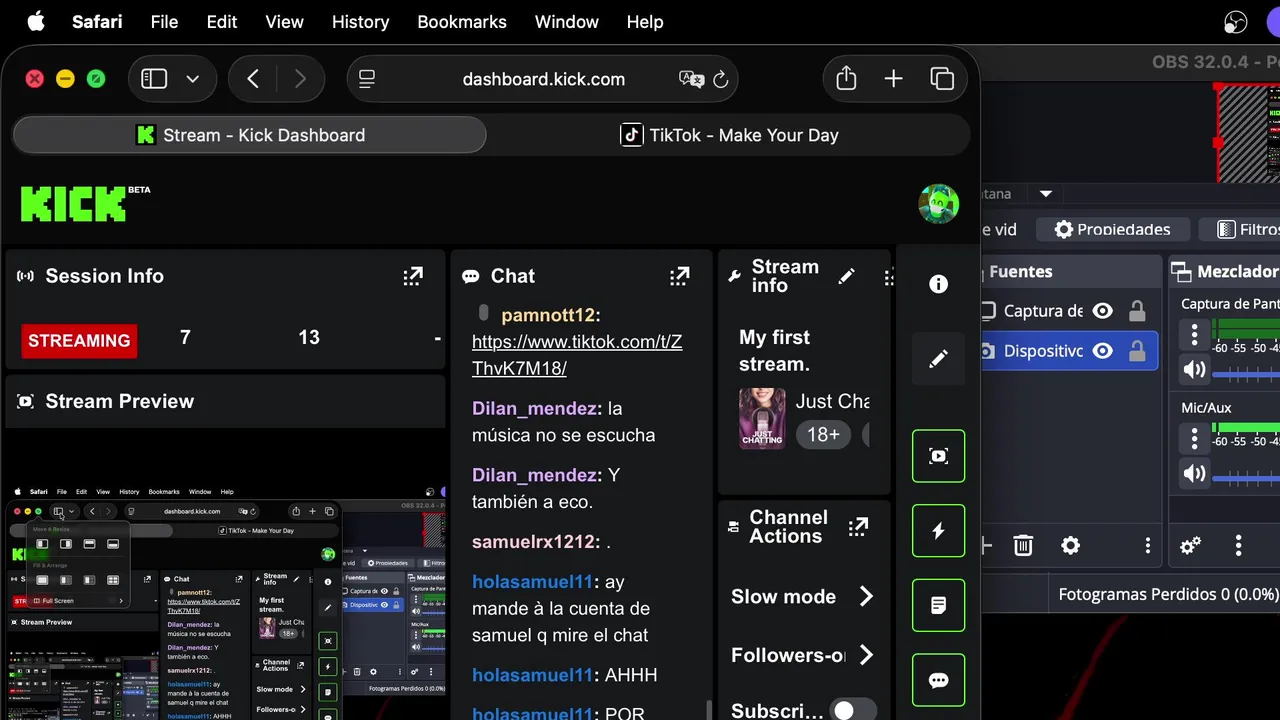Open the Safari share menu
The height and width of the screenshot is (720, 1280).
point(846,78)
